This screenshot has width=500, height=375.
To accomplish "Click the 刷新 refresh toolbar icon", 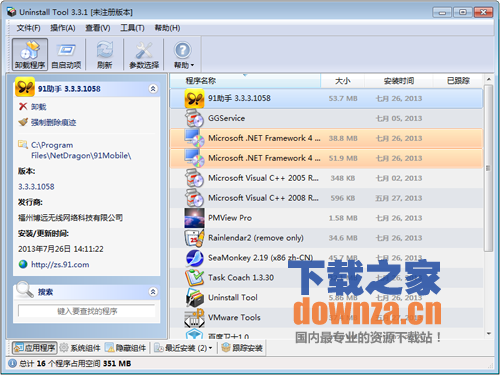I will tap(105, 54).
